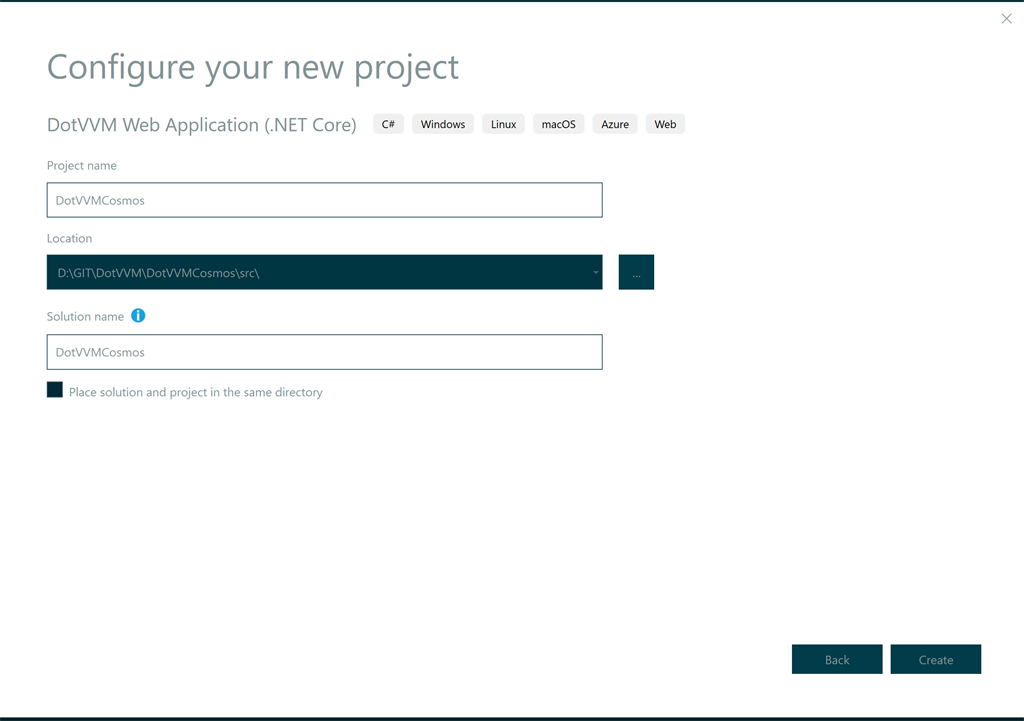
Task: Select the Azure tag
Action: click(614, 123)
